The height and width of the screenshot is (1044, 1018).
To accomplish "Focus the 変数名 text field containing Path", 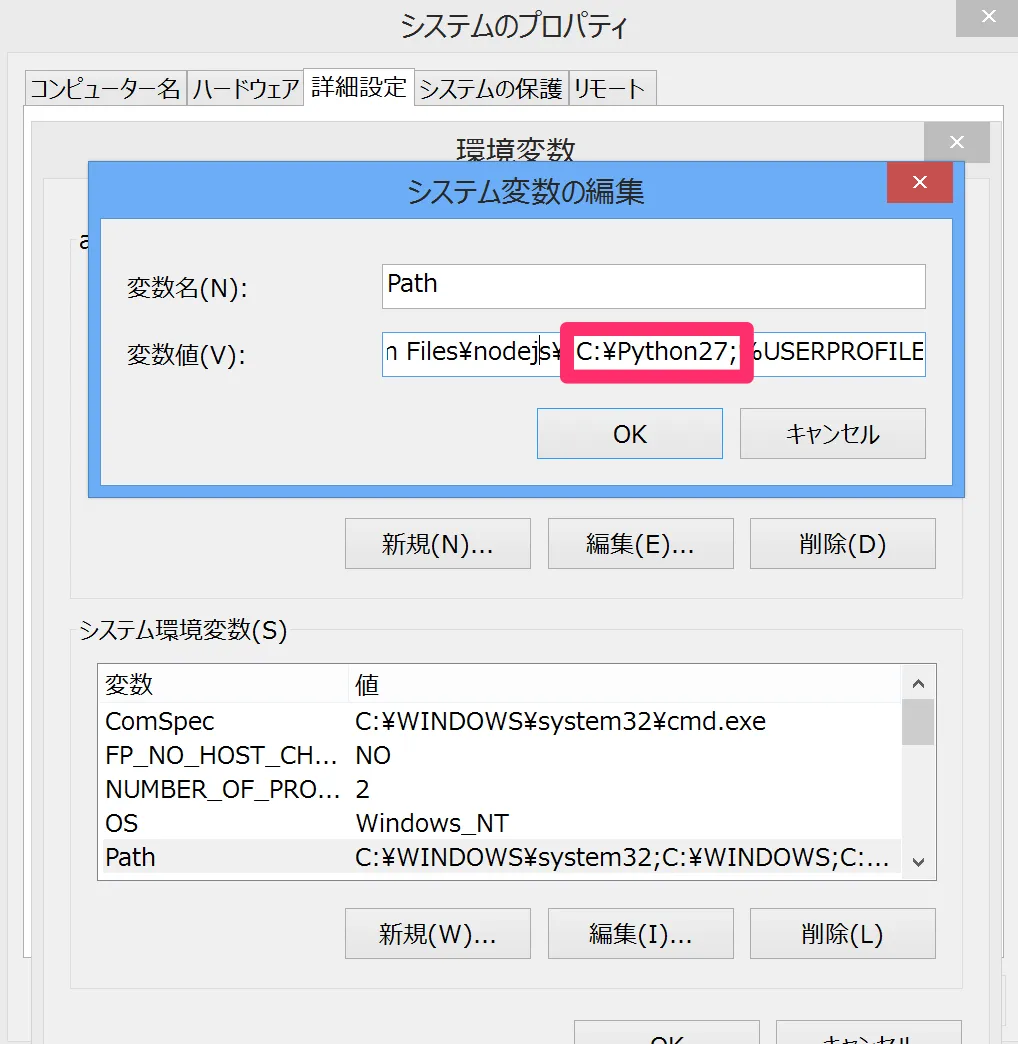I will (x=653, y=286).
